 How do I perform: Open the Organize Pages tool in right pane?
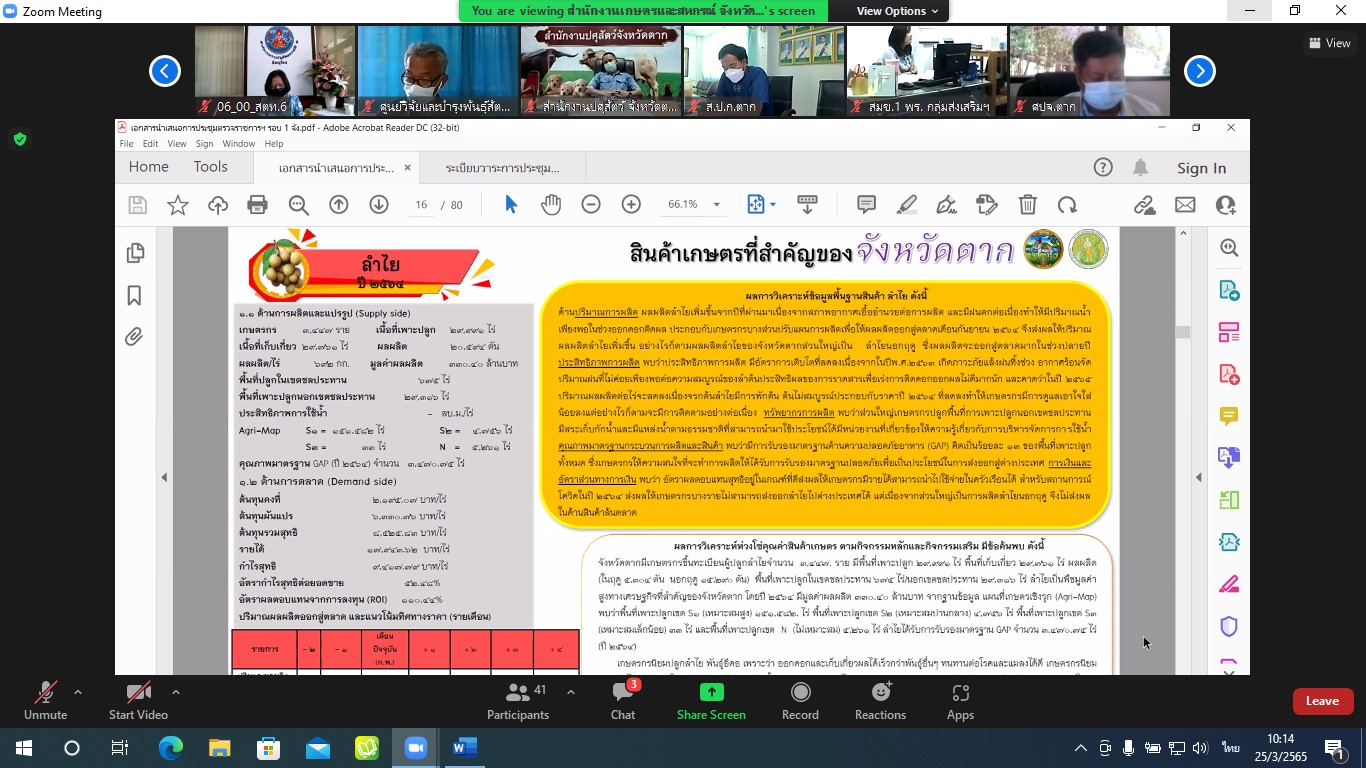tap(1229, 500)
